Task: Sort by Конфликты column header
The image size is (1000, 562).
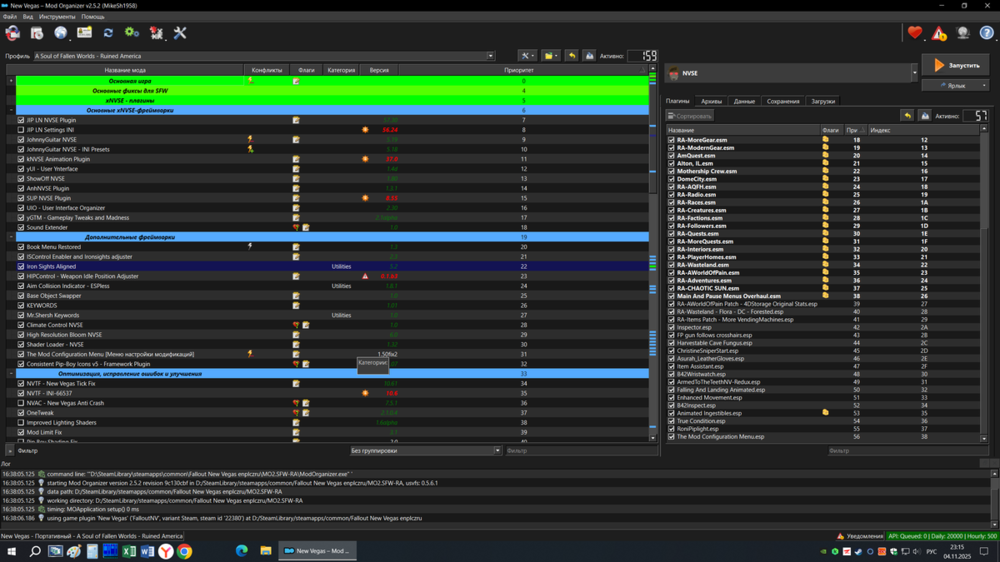Action: point(267,70)
